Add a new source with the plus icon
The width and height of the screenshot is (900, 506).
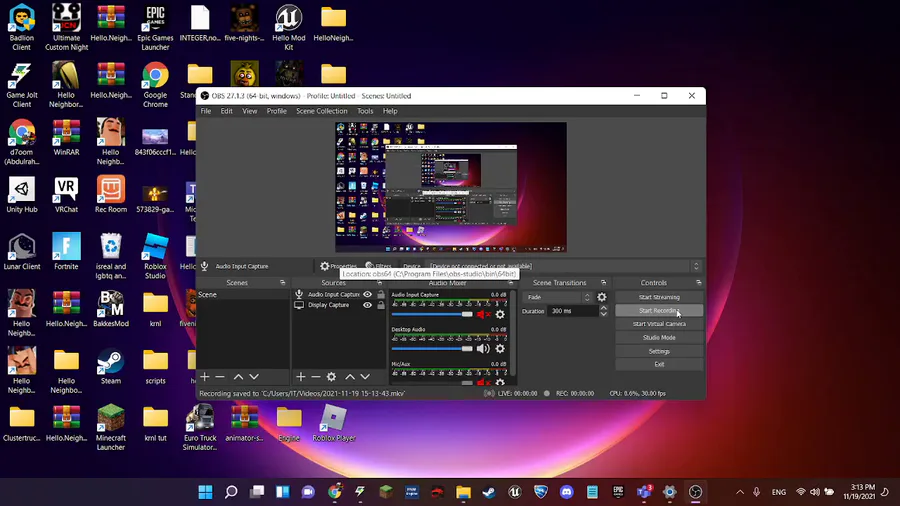tap(301, 377)
